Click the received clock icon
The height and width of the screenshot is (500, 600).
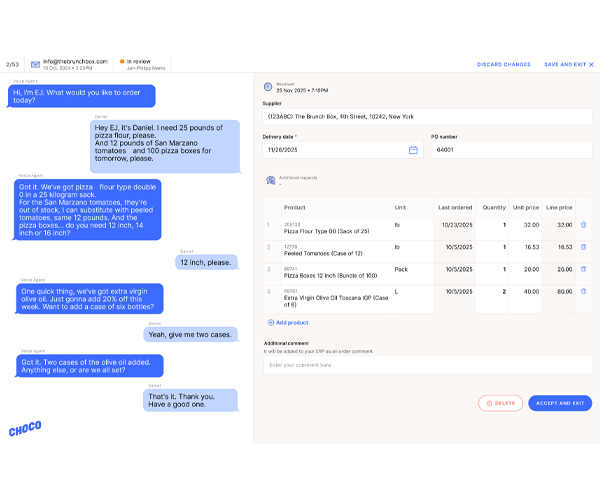click(x=268, y=87)
